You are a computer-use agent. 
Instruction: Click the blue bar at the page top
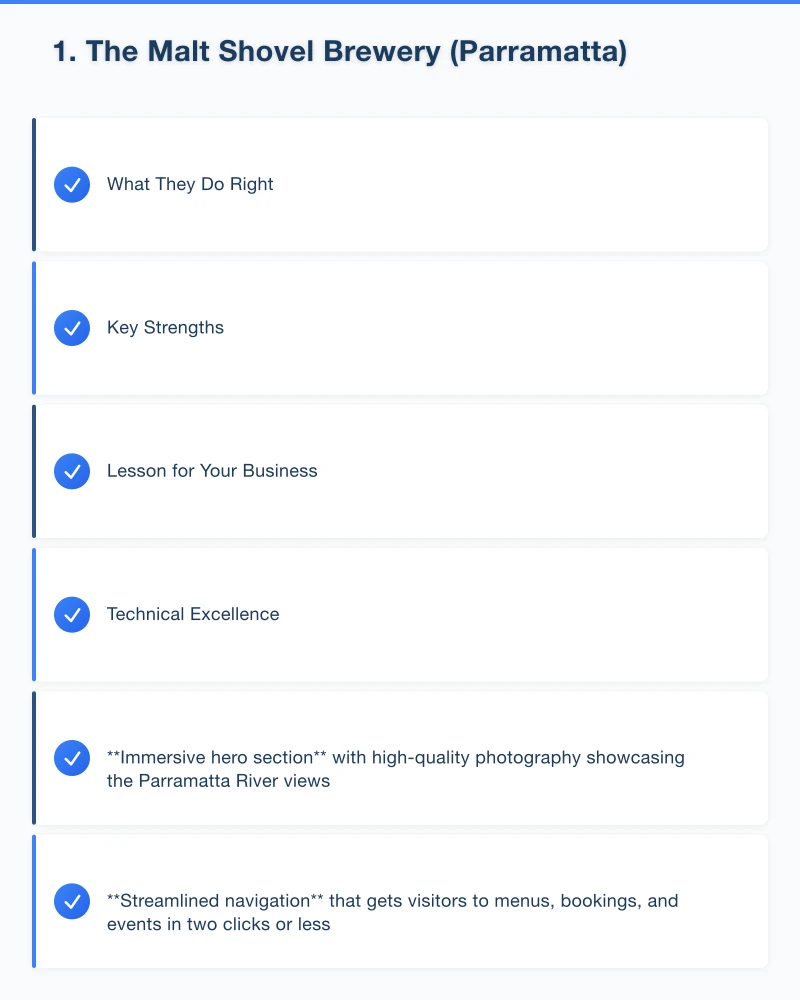(x=400, y=2)
